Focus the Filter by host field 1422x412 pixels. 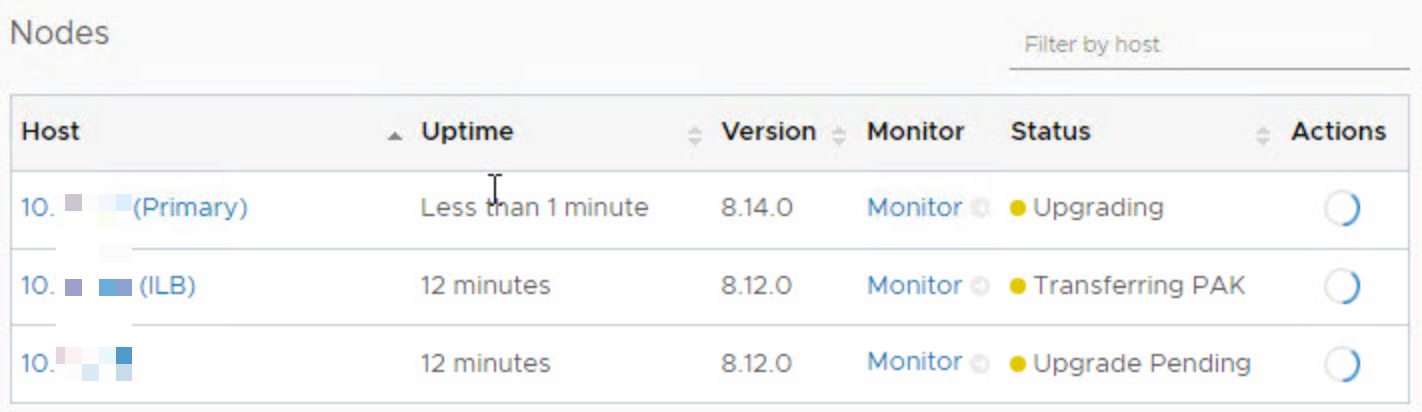tap(1209, 46)
